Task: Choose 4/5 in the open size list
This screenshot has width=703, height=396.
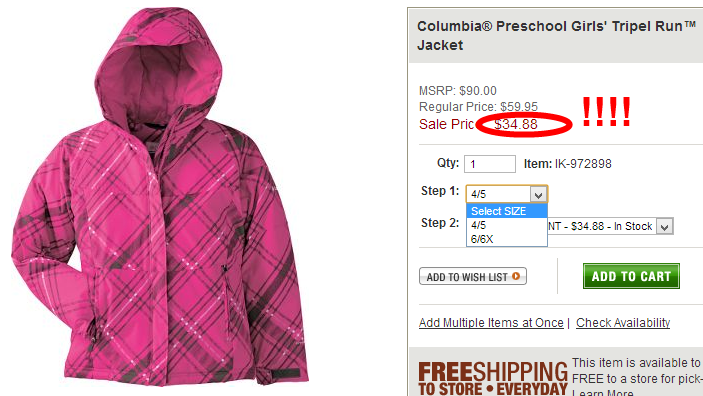Action: (x=507, y=225)
